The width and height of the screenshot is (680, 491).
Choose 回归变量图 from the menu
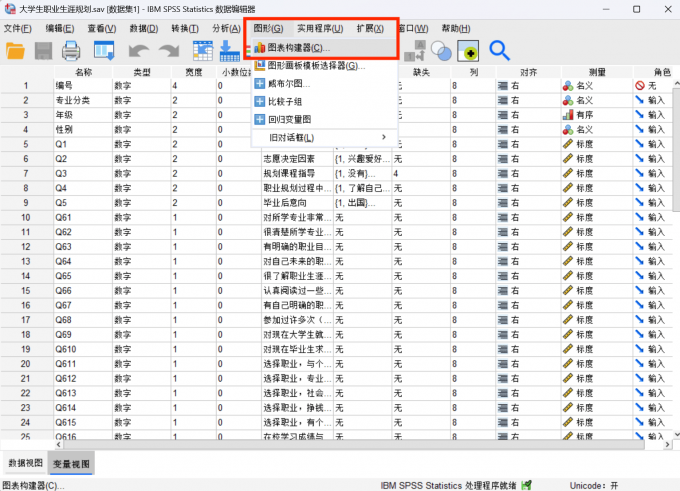pyautogui.click(x=324, y=119)
